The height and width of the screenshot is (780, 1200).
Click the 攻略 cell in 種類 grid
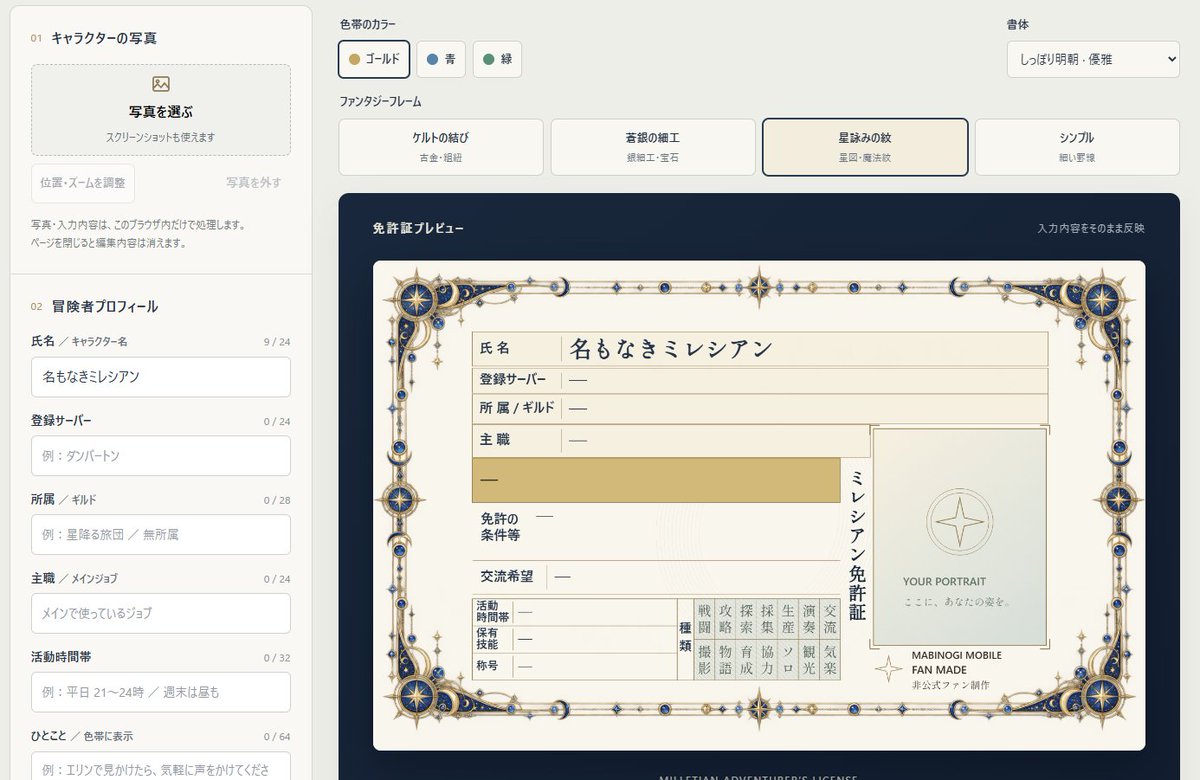tap(726, 619)
